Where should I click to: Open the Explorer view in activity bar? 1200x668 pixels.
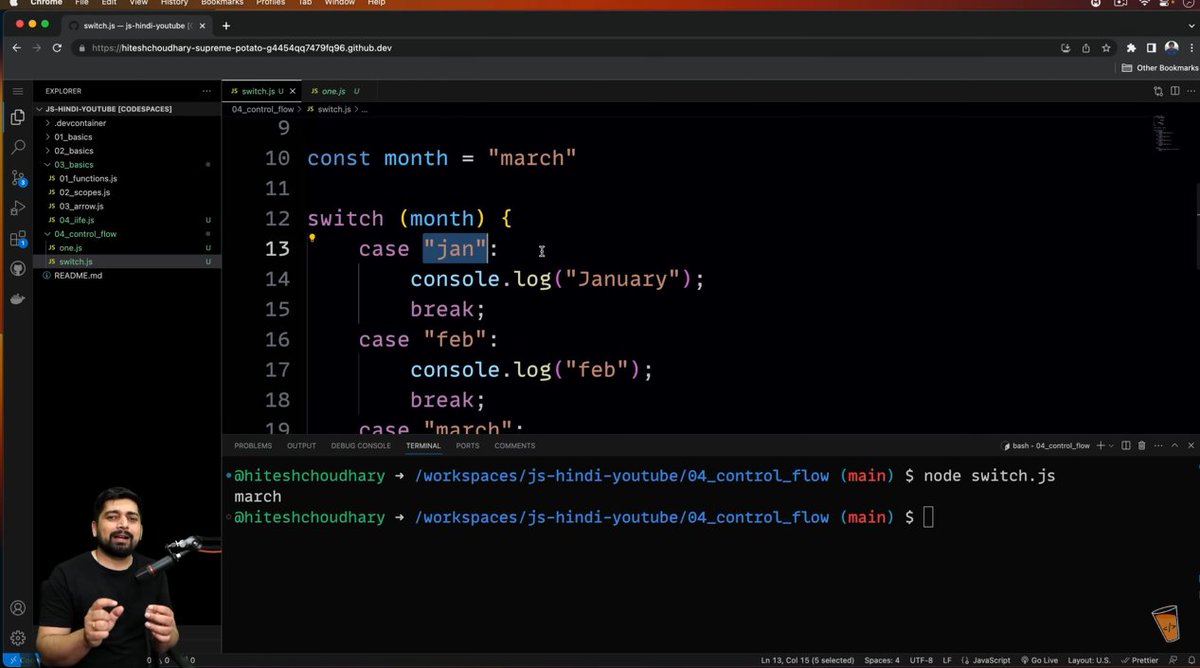click(x=17, y=117)
